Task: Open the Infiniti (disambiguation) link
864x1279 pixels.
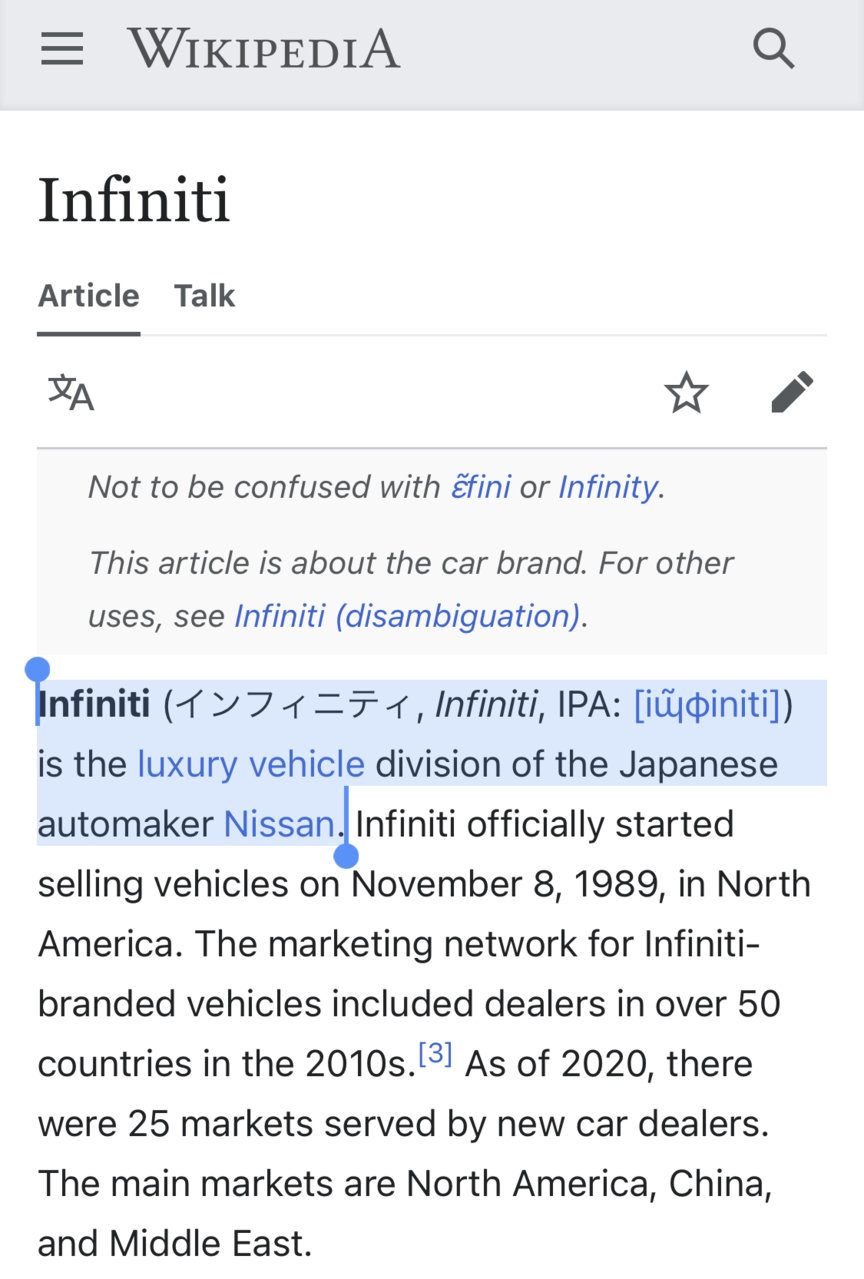Action: point(407,616)
